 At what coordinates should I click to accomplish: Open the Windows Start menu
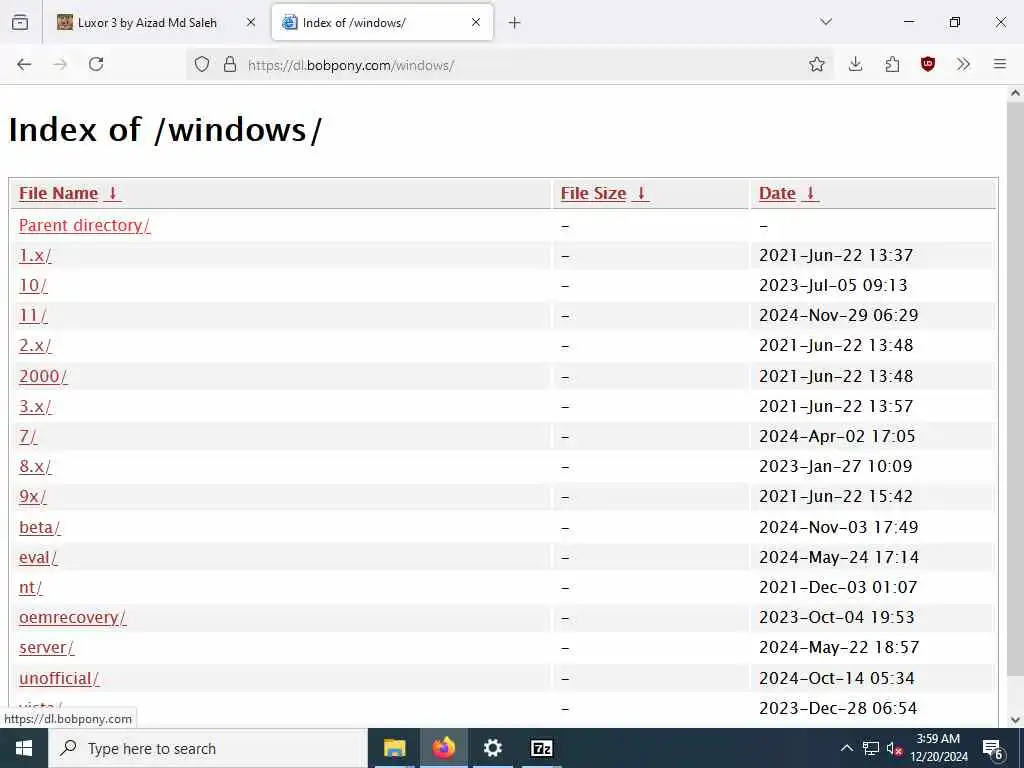tap(24, 748)
